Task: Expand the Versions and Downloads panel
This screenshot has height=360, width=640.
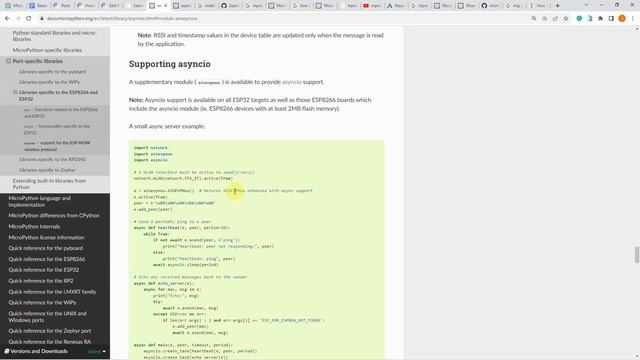Action: 55,351
